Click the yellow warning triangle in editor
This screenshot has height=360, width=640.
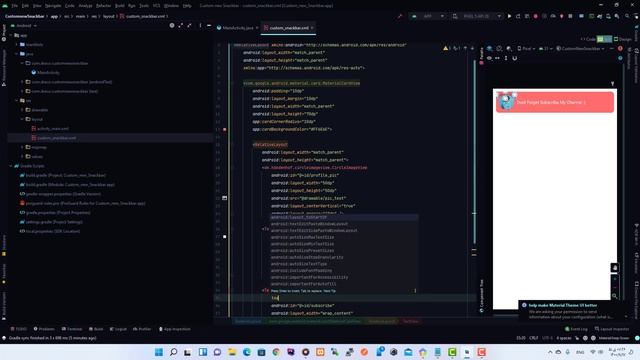click(445, 48)
